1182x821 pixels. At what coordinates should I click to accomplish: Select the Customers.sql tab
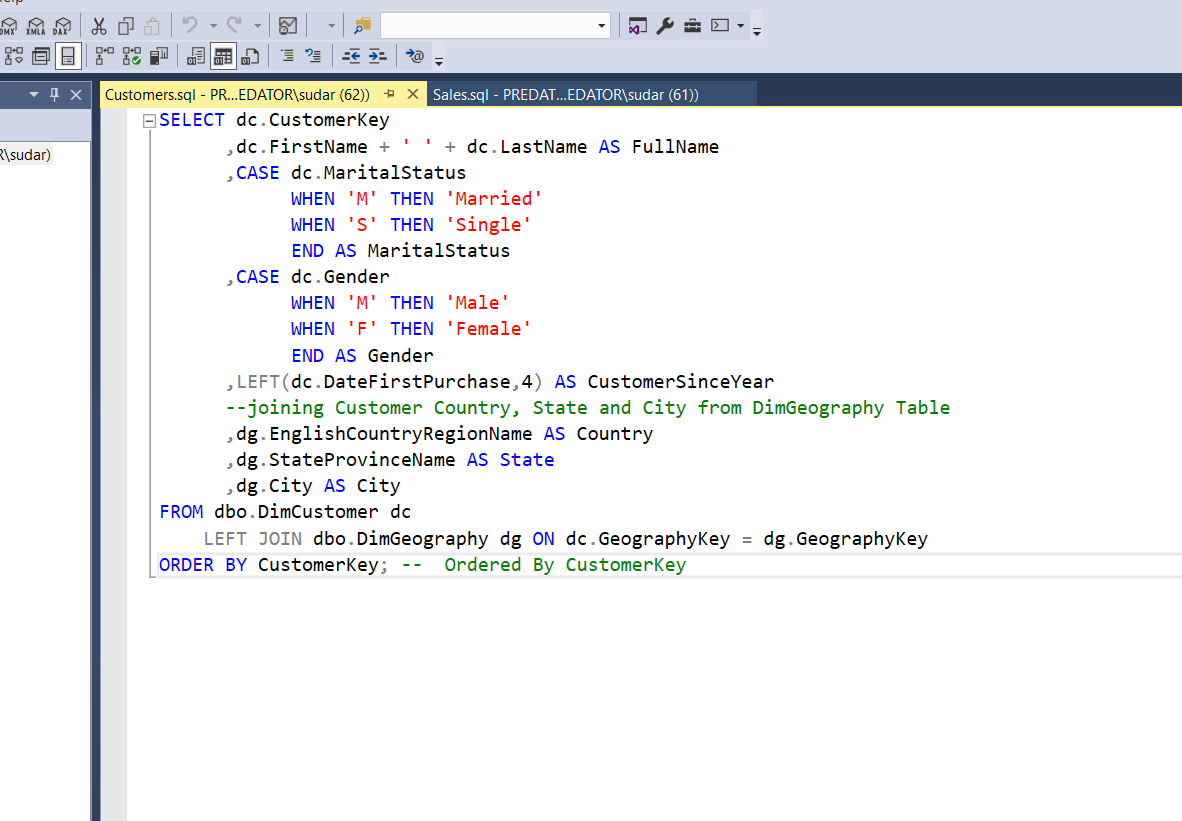coord(237,94)
